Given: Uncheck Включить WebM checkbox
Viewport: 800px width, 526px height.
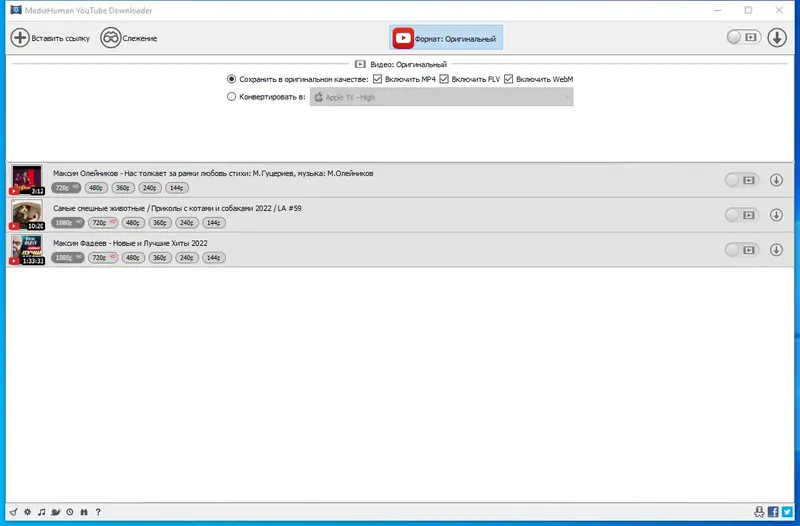Looking at the screenshot, I should coord(508,79).
